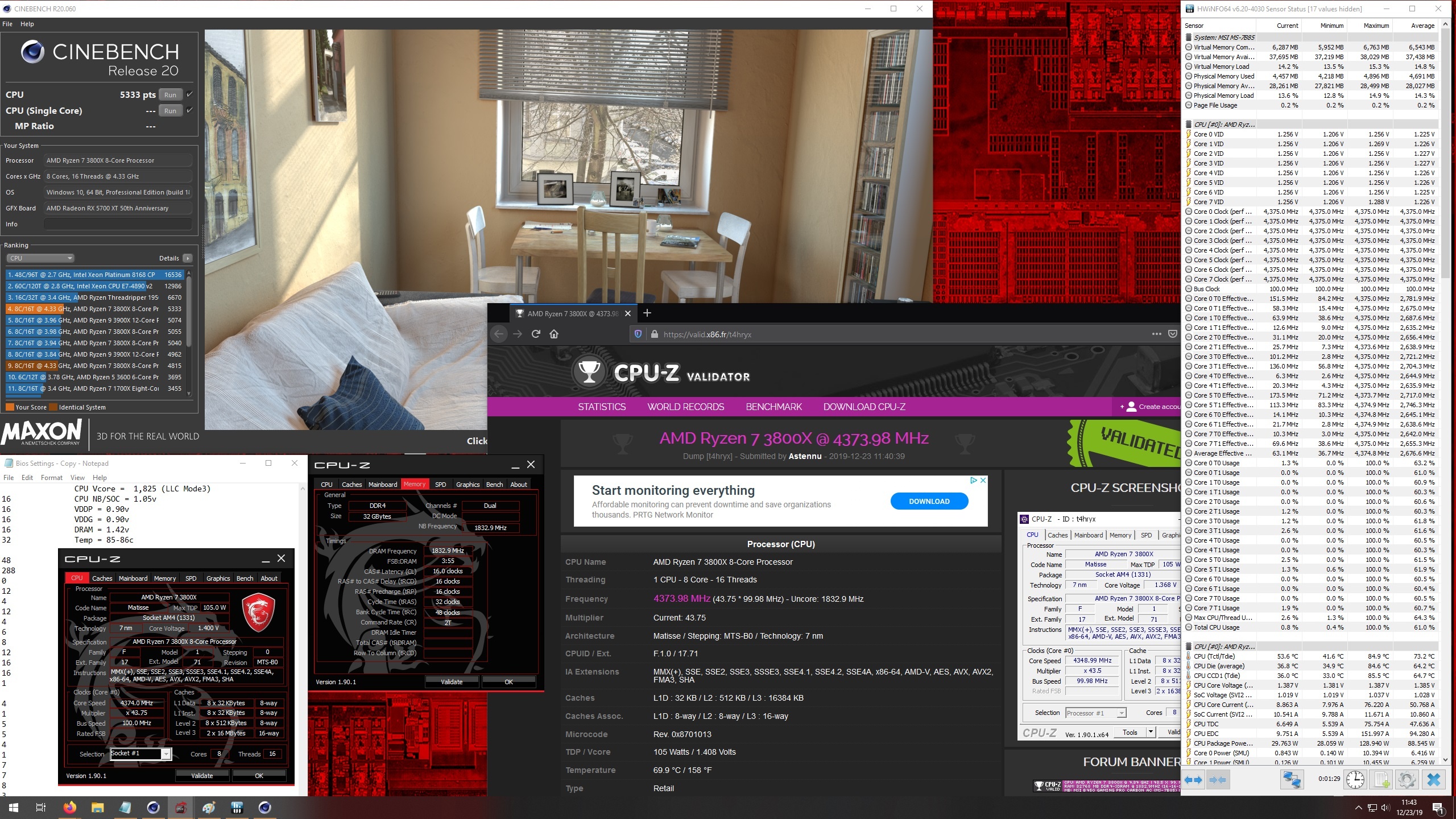Open the tracking protection shield icon

638,334
